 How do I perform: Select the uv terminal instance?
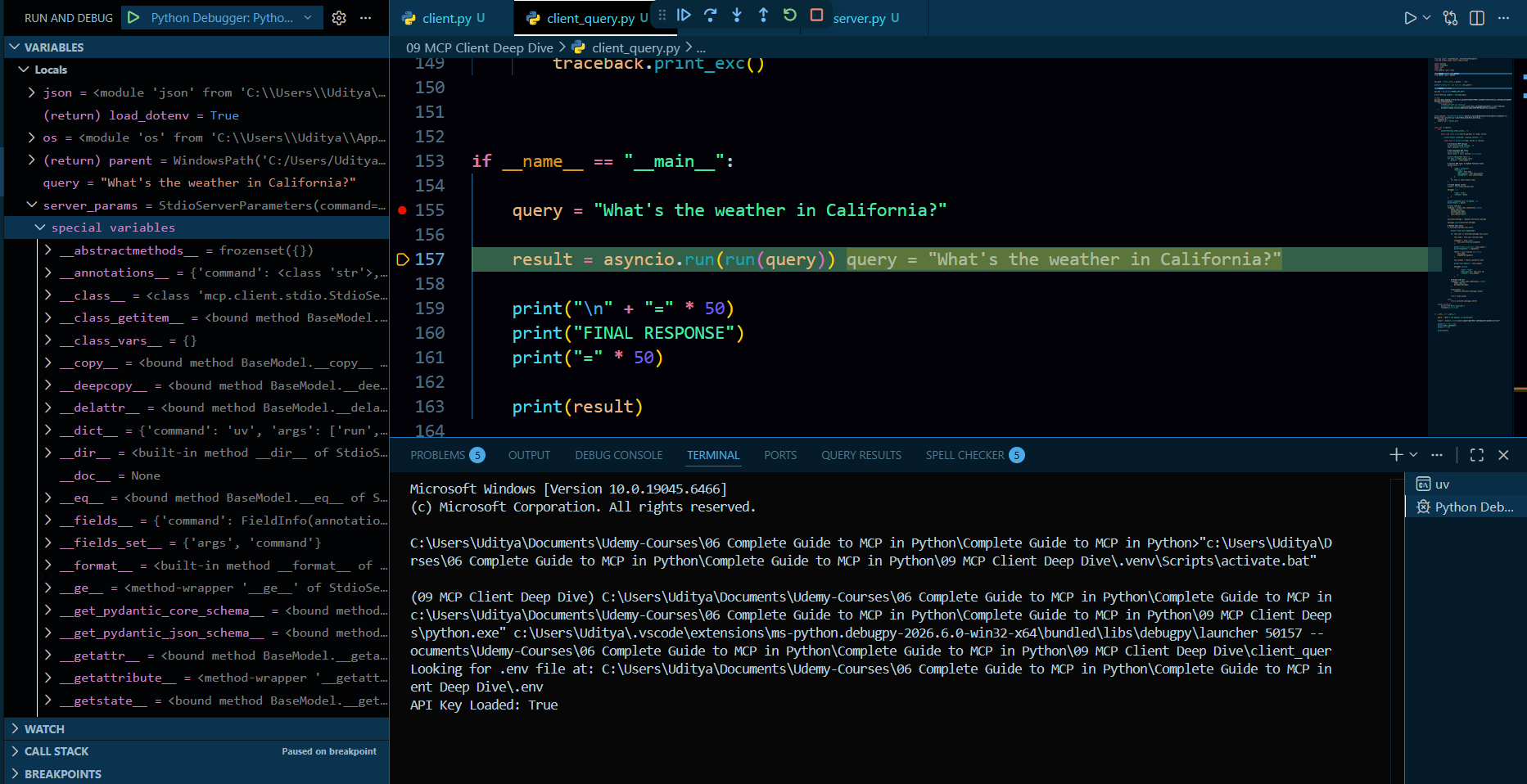1466,484
